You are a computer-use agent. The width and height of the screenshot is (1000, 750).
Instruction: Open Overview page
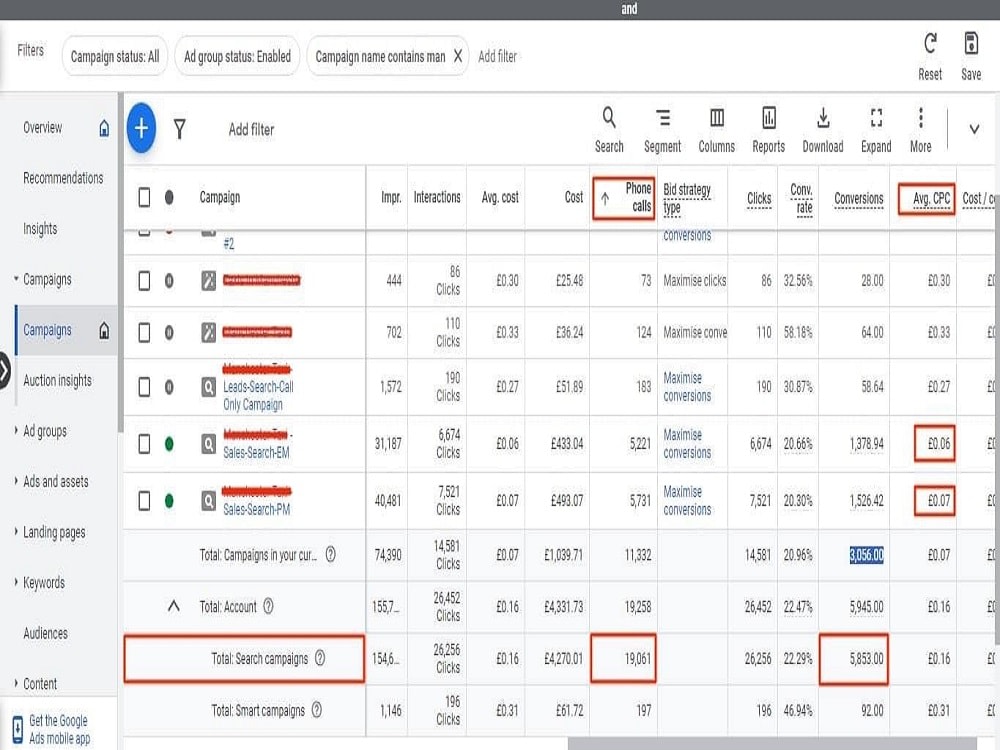[43, 128]
